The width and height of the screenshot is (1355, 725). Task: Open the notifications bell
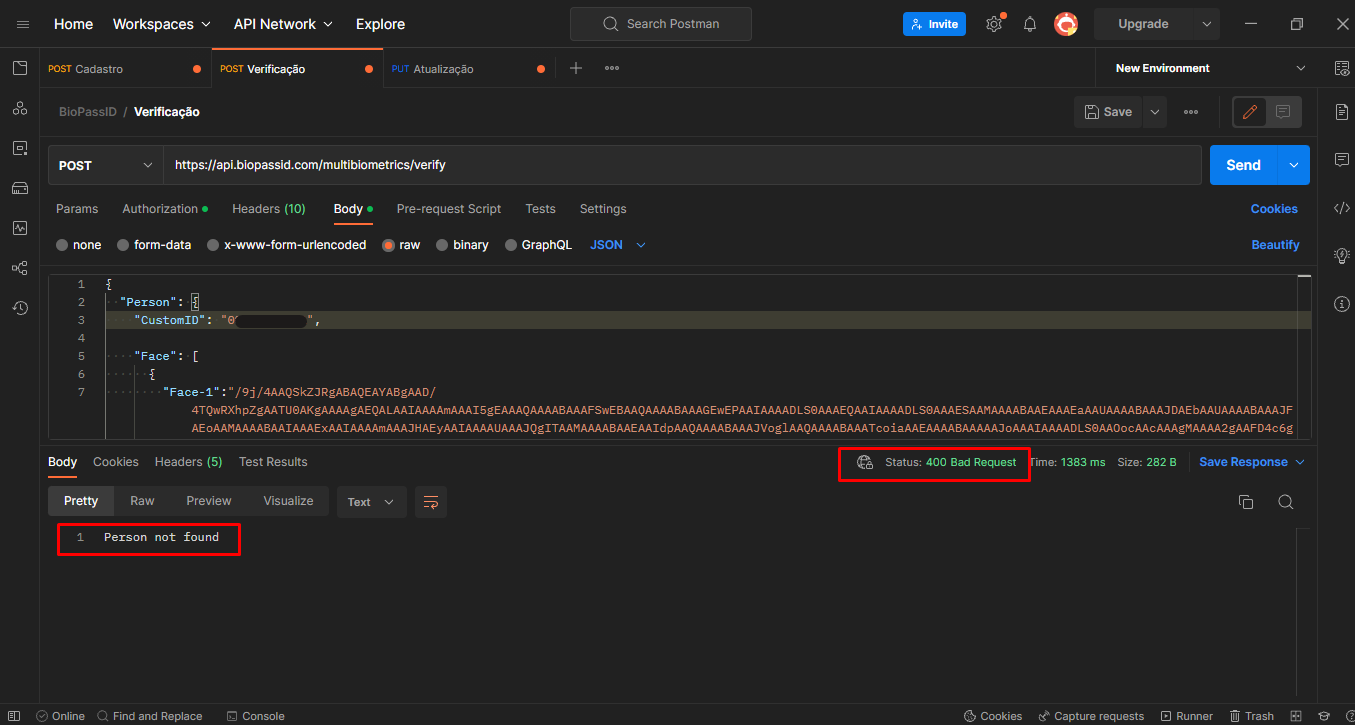click(1030, 24)
